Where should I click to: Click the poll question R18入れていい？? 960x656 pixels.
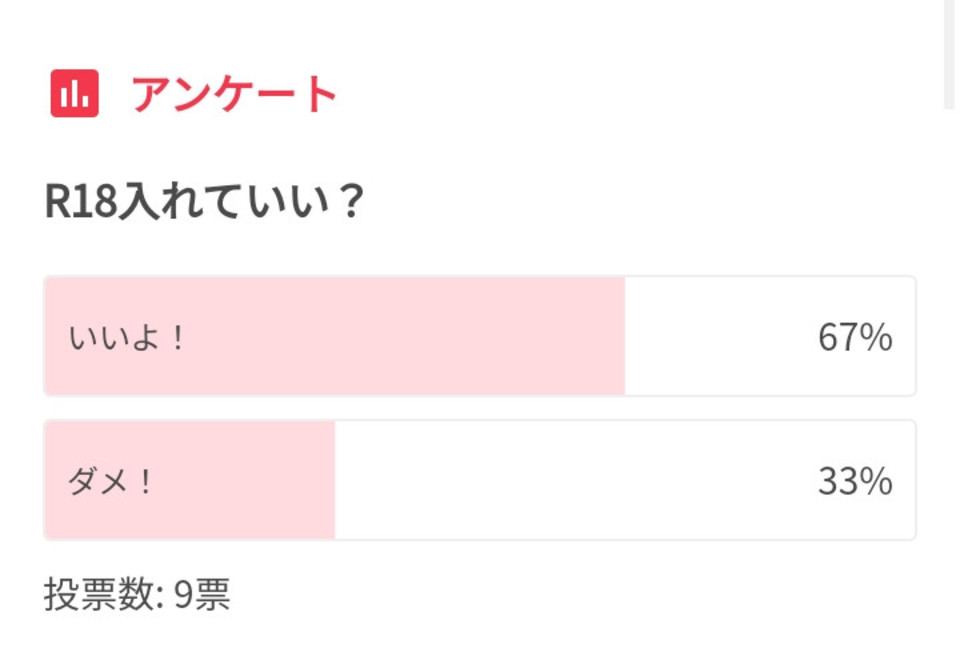[x=204, y=201]
